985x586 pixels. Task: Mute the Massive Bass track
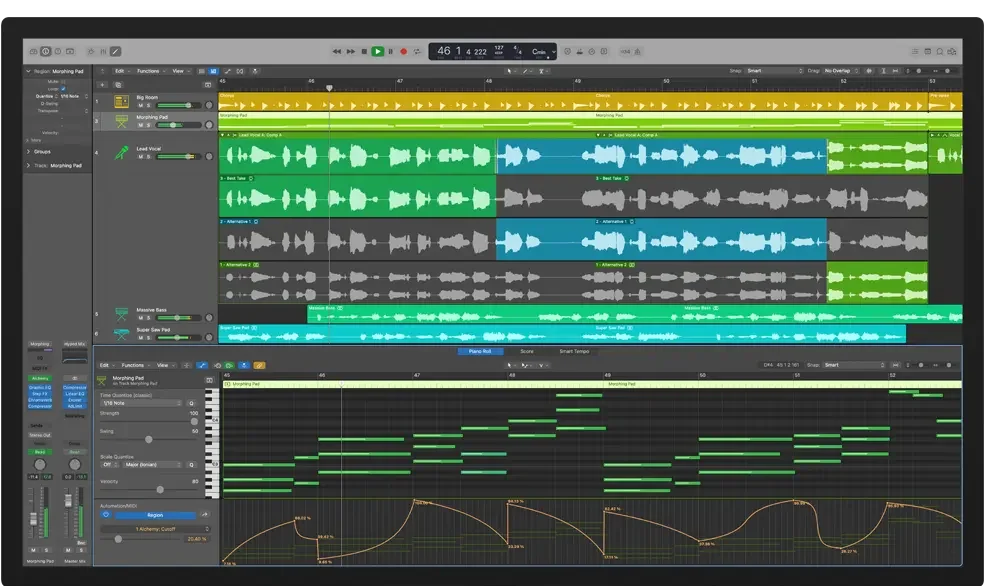pyautogui.click(x=139, y=318)
